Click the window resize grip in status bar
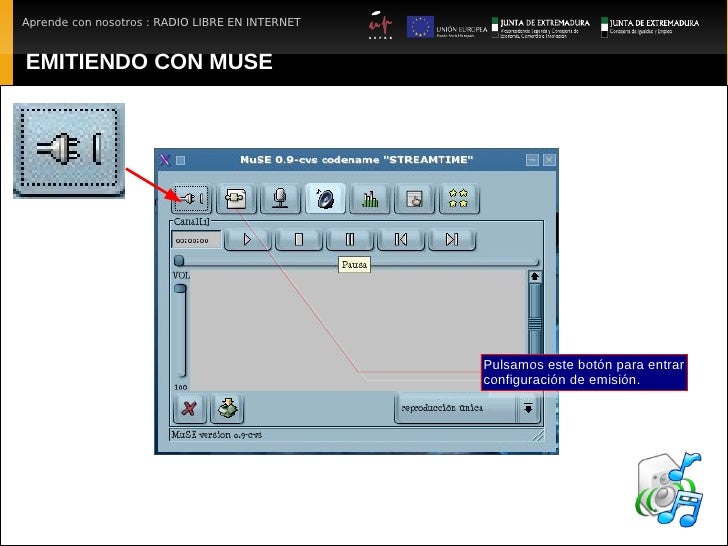Screen dimensions: 728x546 pyautogui.click(x=538, y=435)
